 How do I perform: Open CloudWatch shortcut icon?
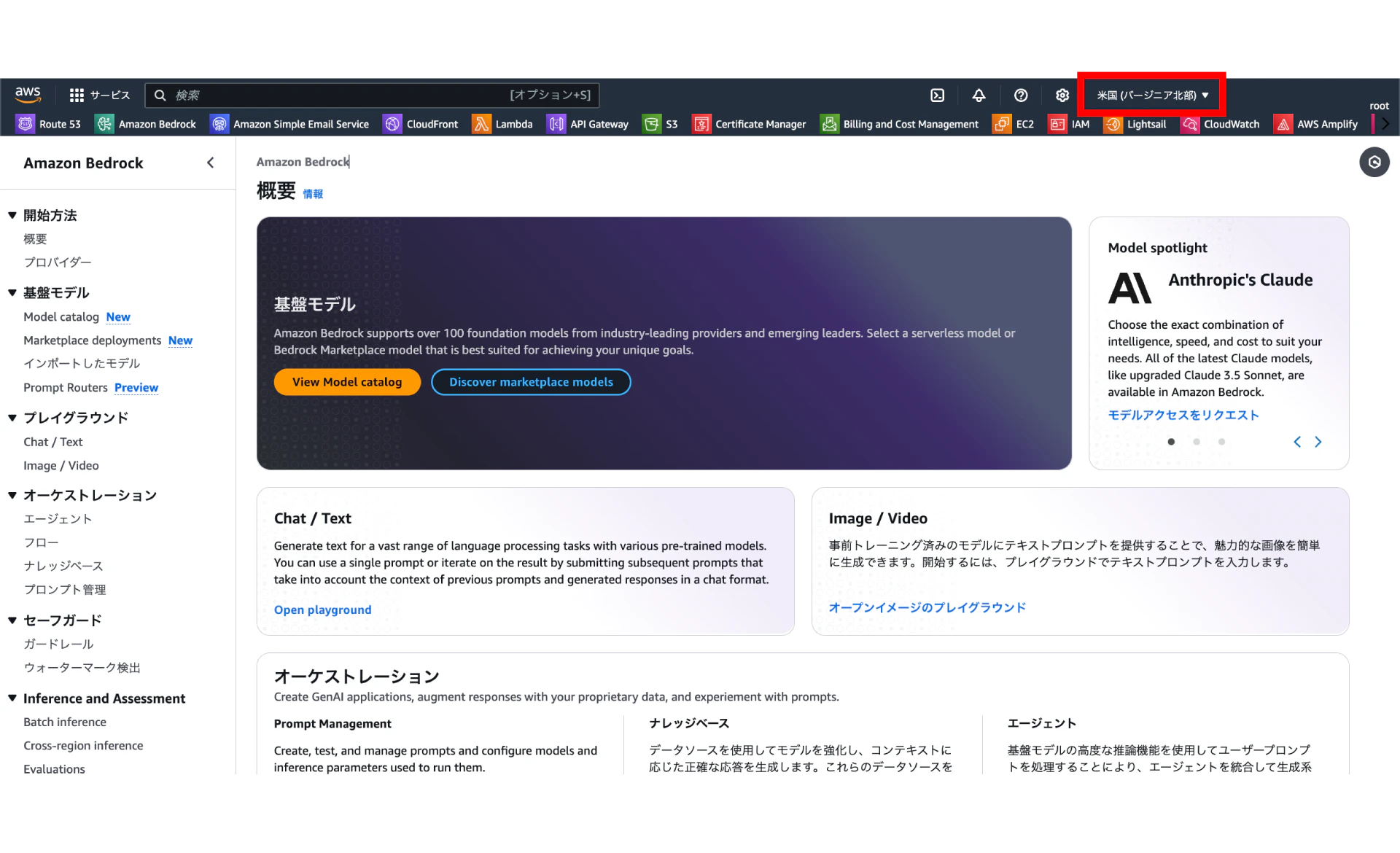[1190, 124]
